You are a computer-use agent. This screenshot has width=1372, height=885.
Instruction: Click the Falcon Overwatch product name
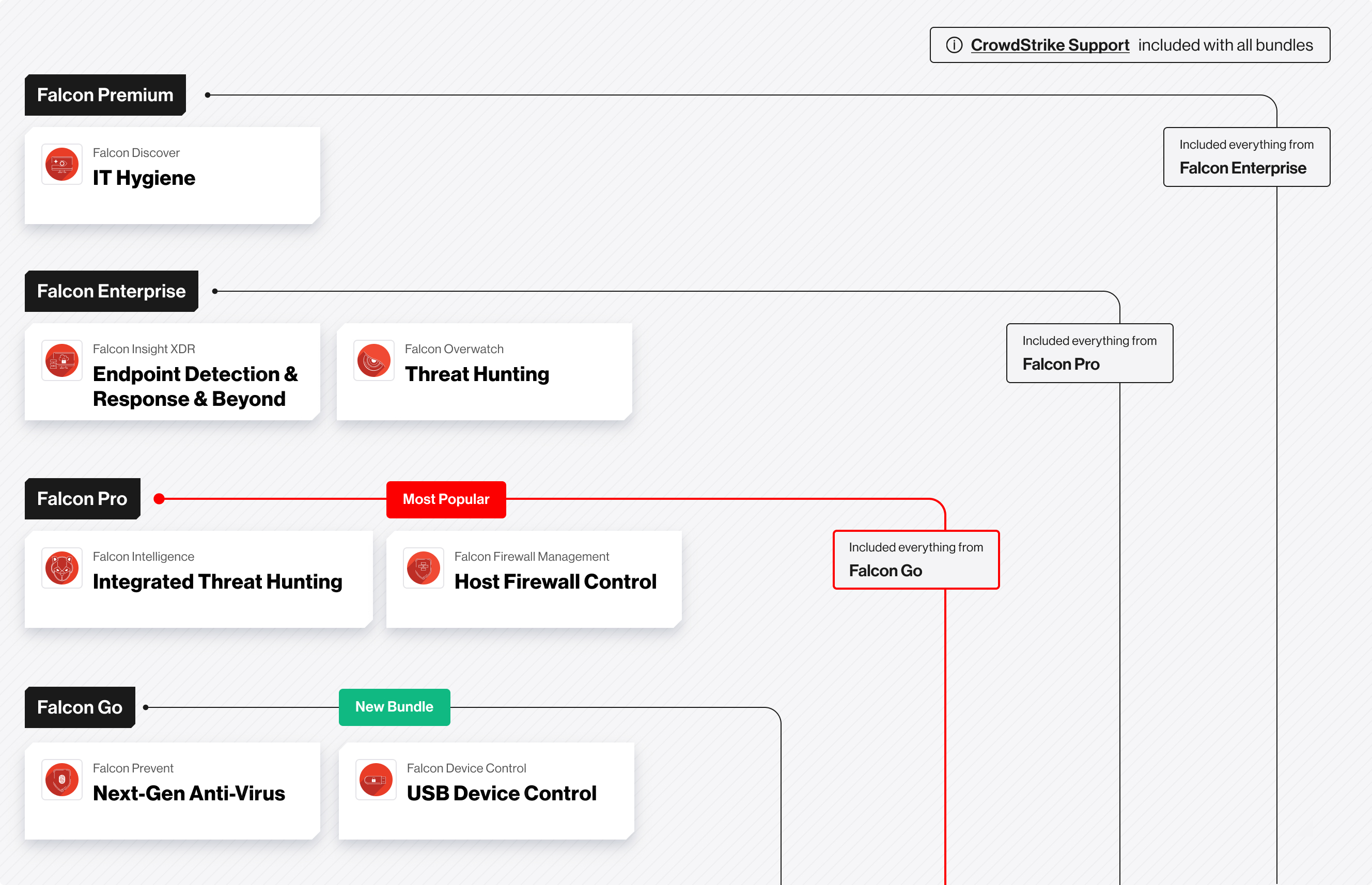pos(454,349)
